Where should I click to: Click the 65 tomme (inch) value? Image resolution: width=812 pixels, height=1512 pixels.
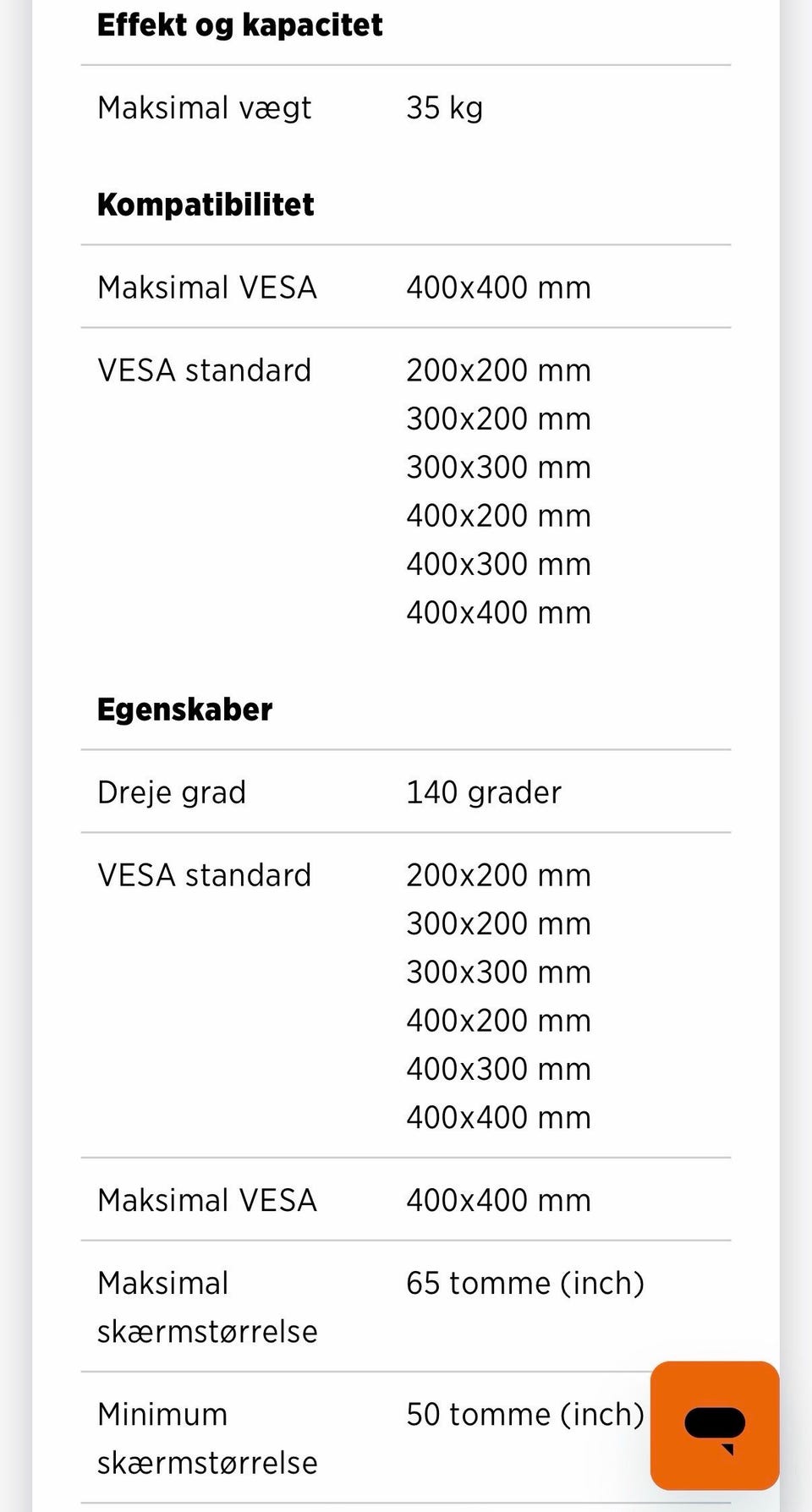(x=525, y=1284)
